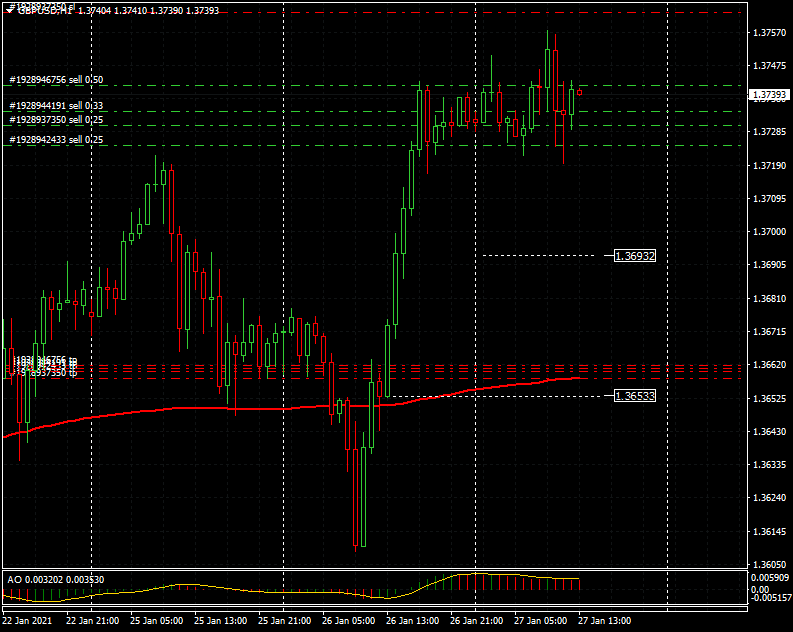Click the 25 Jan 13:00 time label
The image size is (793, 632).
221,621
